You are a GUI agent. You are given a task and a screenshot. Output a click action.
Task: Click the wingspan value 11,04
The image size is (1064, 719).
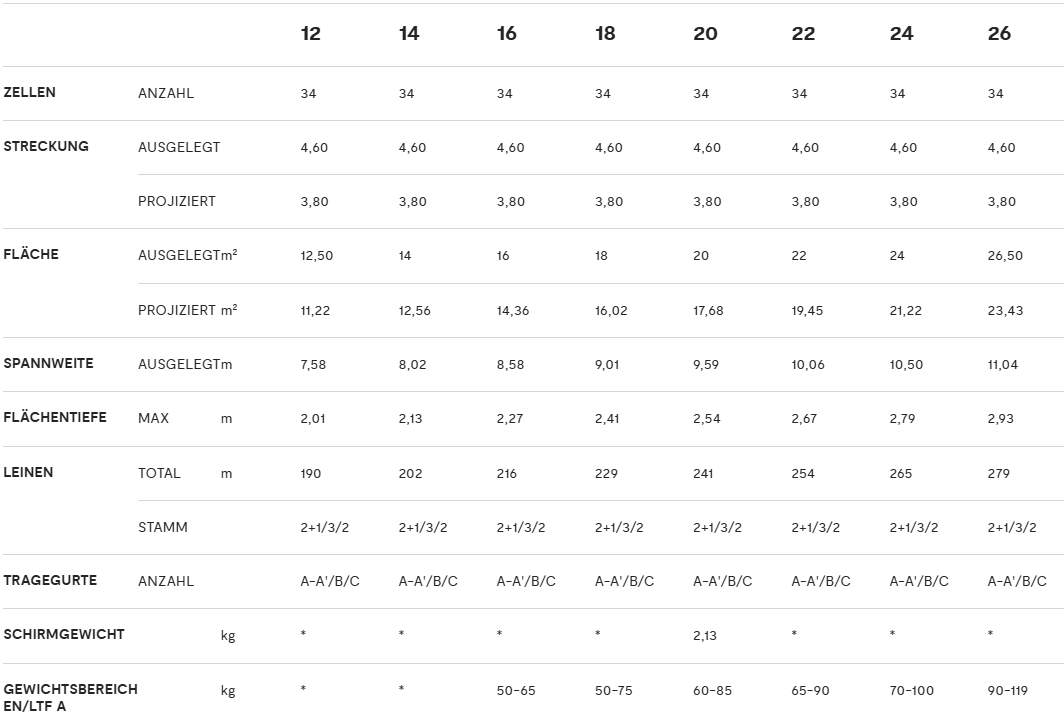tap(1002, 365)
